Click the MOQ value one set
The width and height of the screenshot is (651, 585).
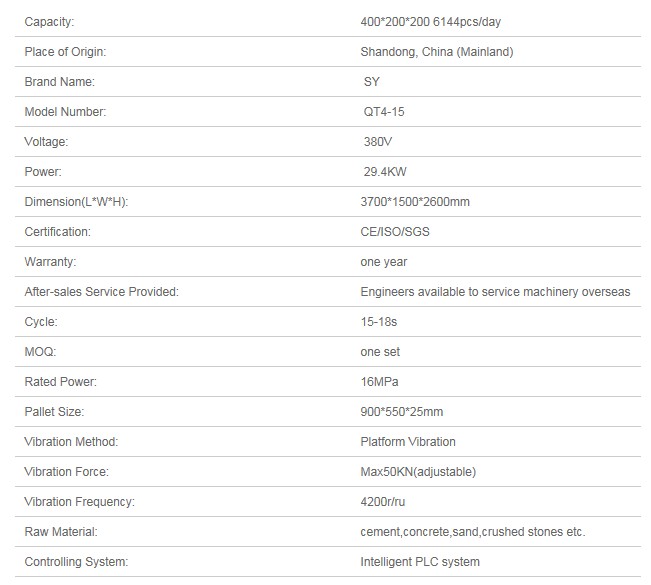tap(380, 352)
